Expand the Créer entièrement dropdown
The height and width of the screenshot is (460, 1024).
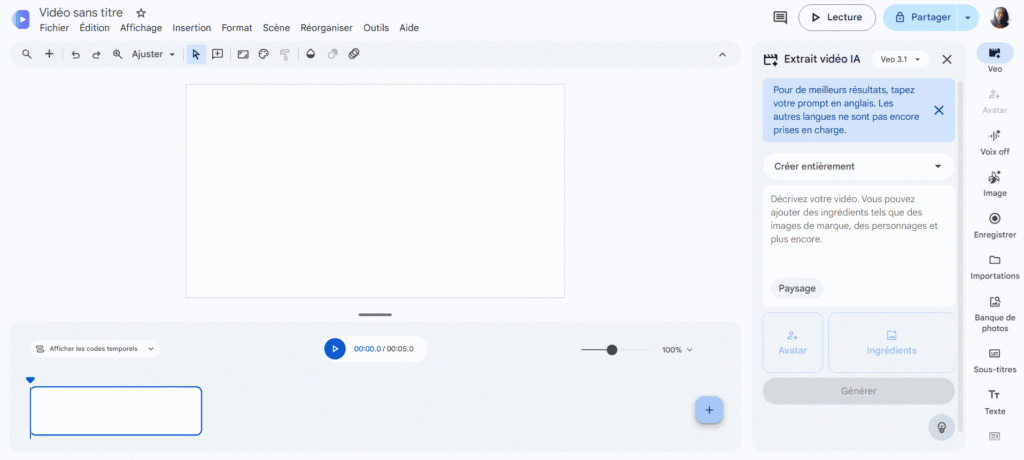pyautogui.click(x=858, y=167)
